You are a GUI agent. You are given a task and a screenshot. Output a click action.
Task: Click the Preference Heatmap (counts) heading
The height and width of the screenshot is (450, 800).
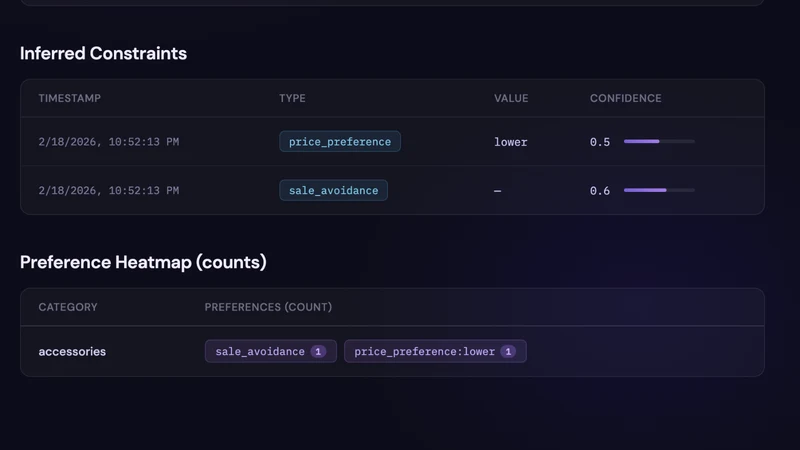(x=143, y=262)
